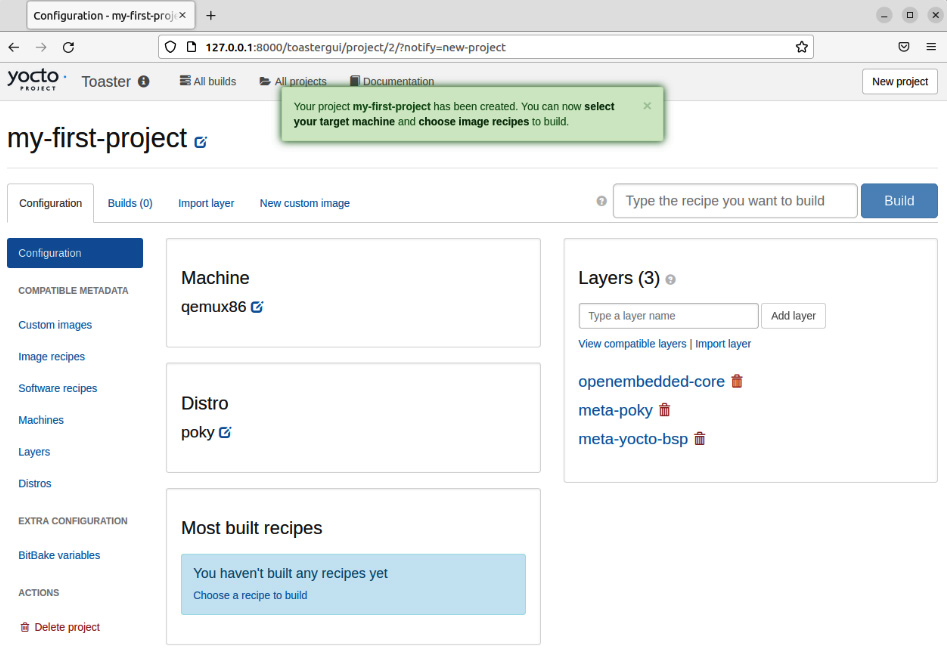Open Pocket save icon in toolbar

[904, 47]
